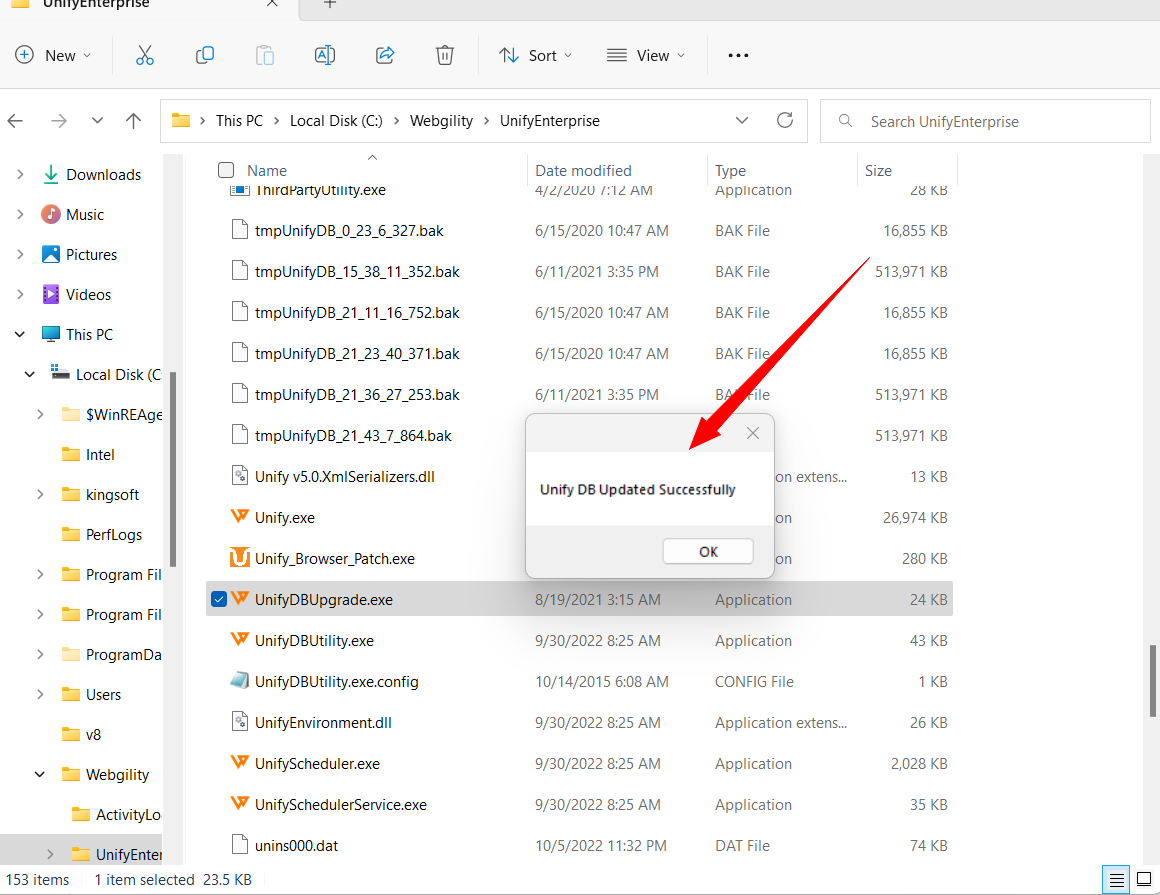
Task: Open recent locations chevron dropdown
Action: coord(97,121)
